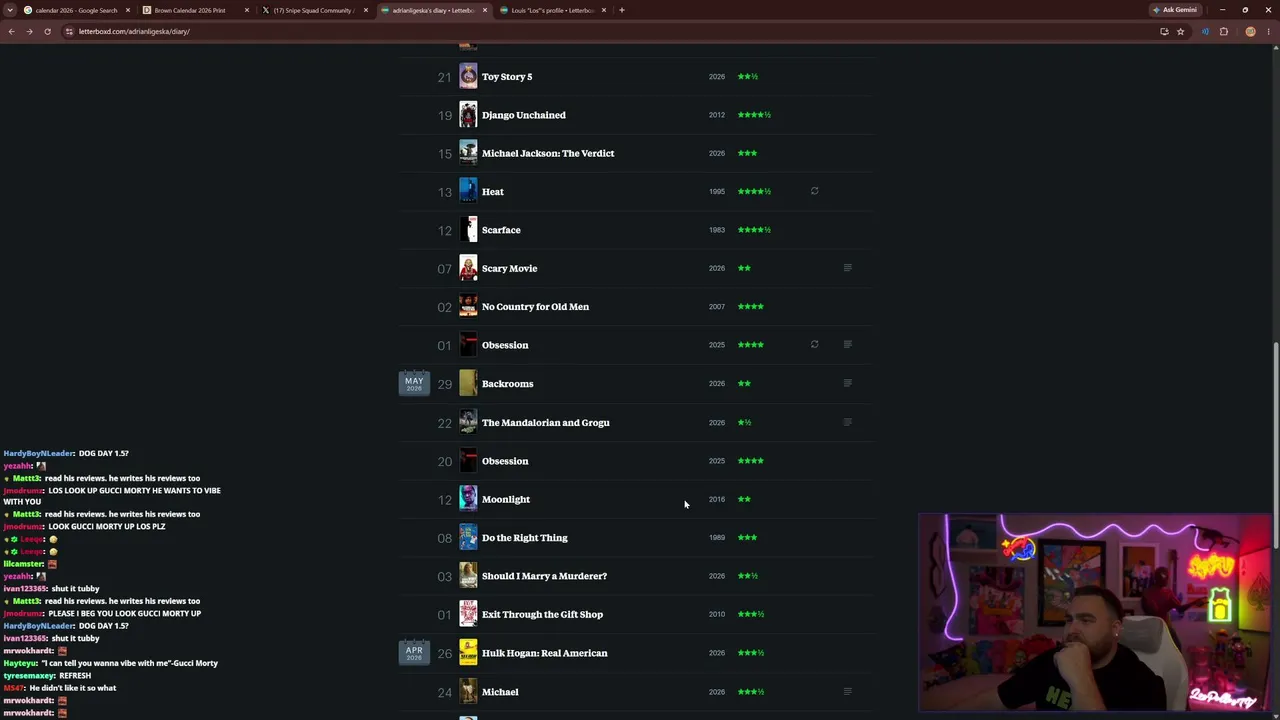This screenshot has height=720, width=1280.
Task: Open review icon for The Mandalorian and Grogu
Action: tap(847, 422)
